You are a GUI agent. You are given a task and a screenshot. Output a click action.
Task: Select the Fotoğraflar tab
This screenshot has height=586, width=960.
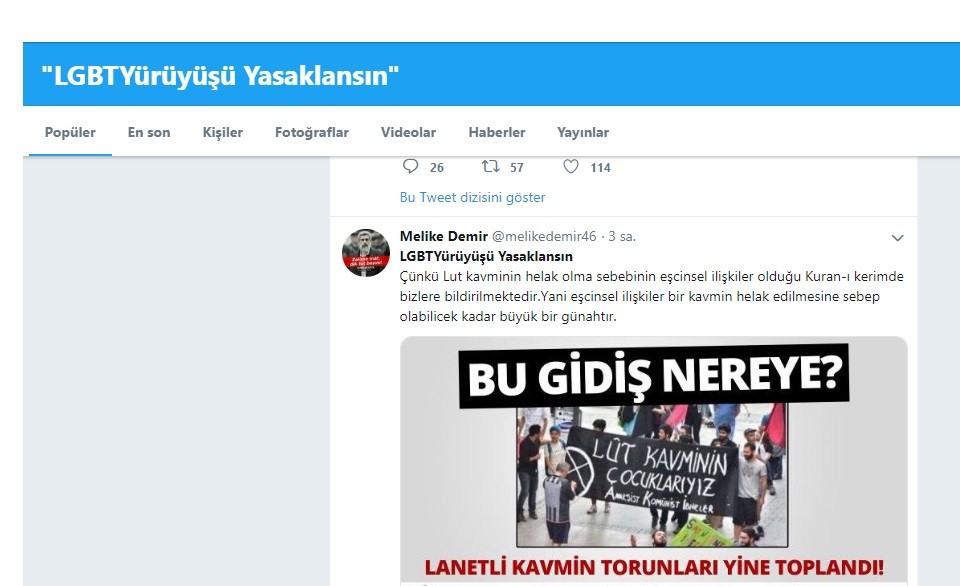click(x=312, y=132)
